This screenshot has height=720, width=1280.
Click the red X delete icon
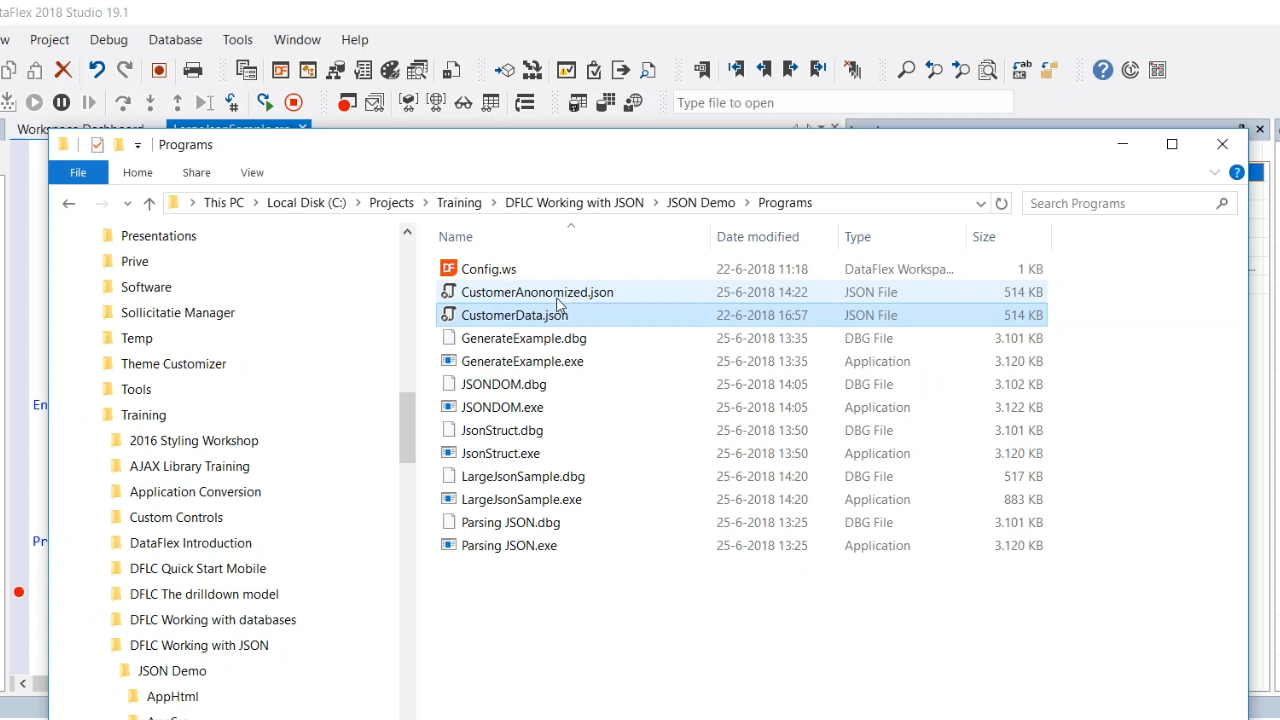click(63, 70)
